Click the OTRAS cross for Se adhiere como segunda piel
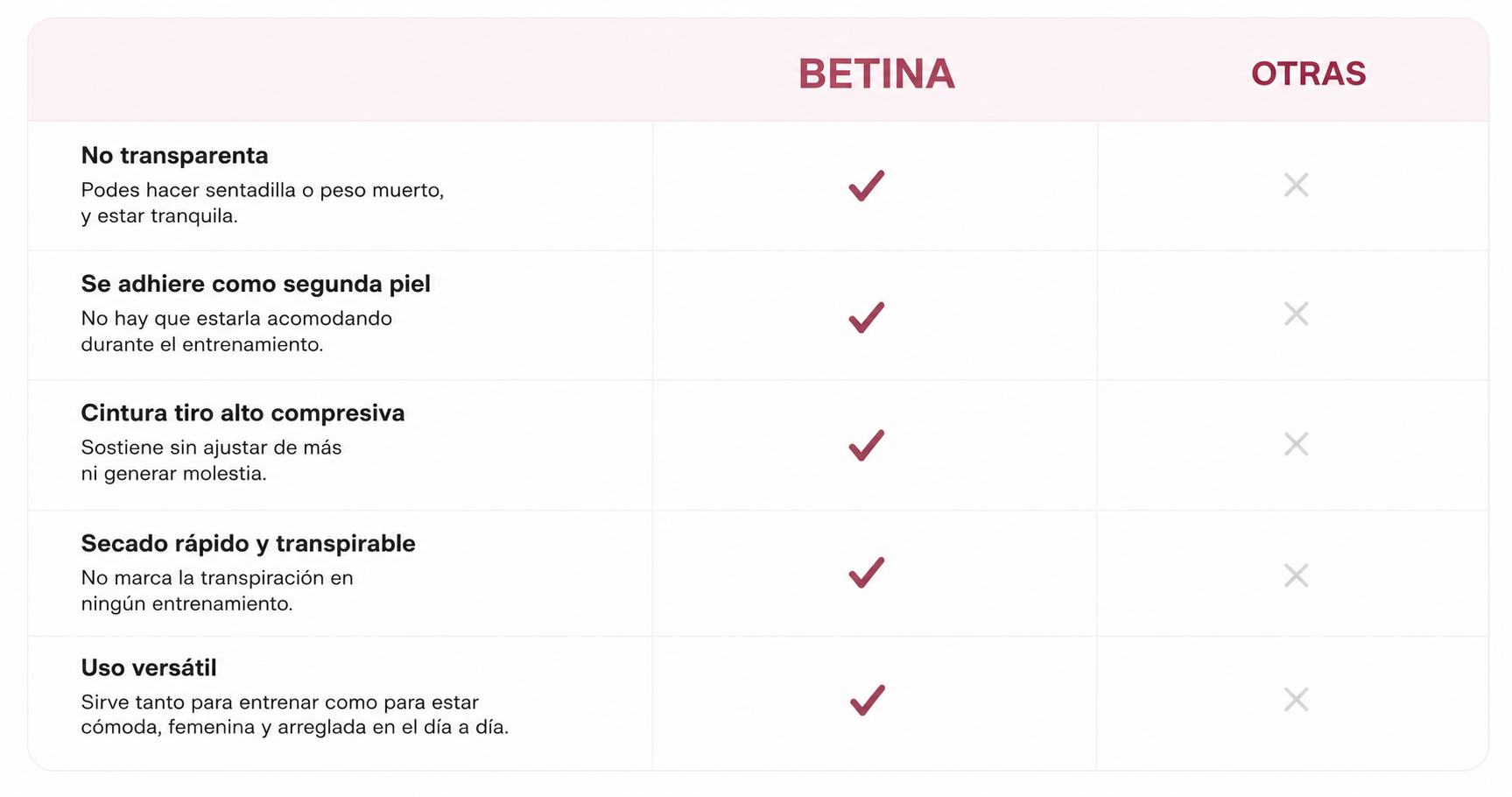Screen dimensions: 1512x797 click(x=1296, y=314)
